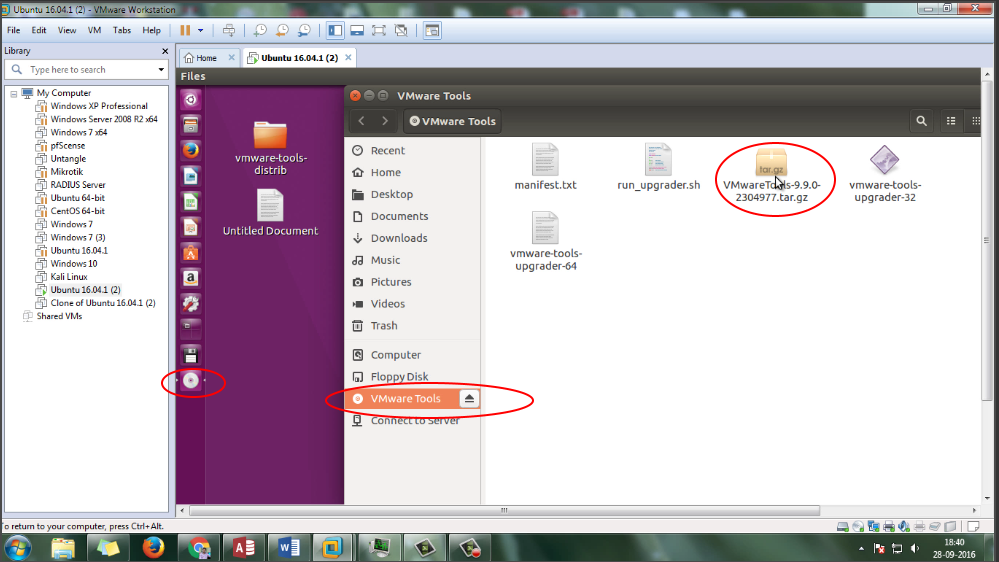Toggle the console view button
The height and width of the screenshot is (562, 999).
432,30
